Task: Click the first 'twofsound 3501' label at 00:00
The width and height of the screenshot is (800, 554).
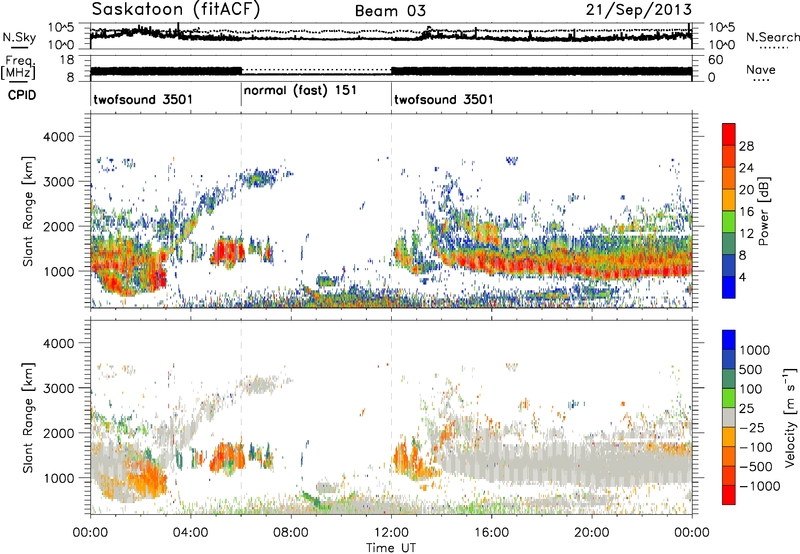Action: point(143,99)
